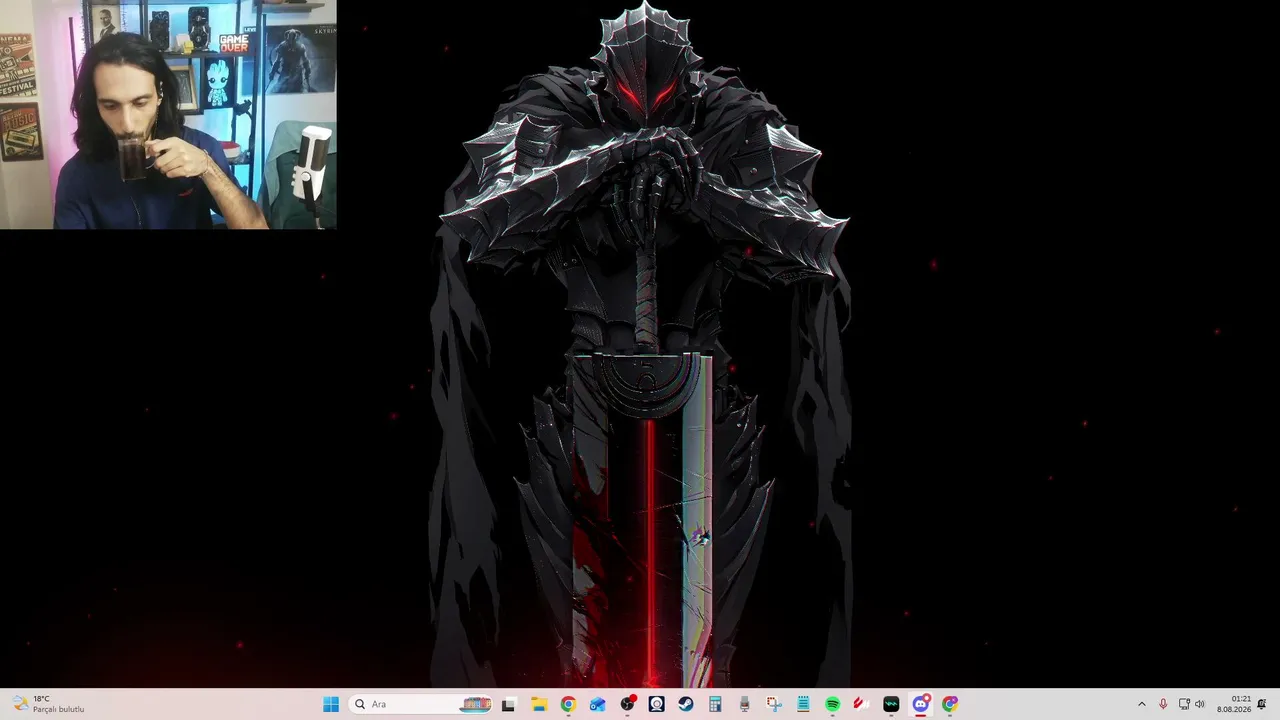Launch Steam from the taskbar
The width and height of the screenshot is (1280, 720).
686,704
